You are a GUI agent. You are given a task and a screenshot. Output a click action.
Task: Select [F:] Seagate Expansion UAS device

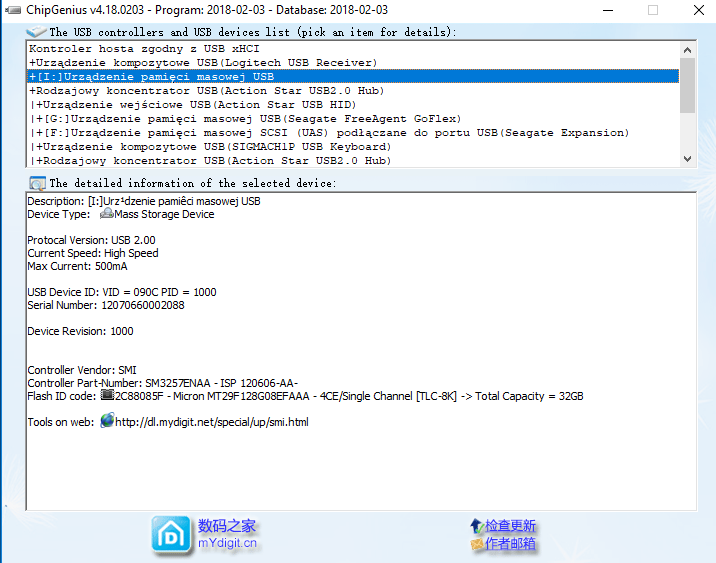click(353, 132)
